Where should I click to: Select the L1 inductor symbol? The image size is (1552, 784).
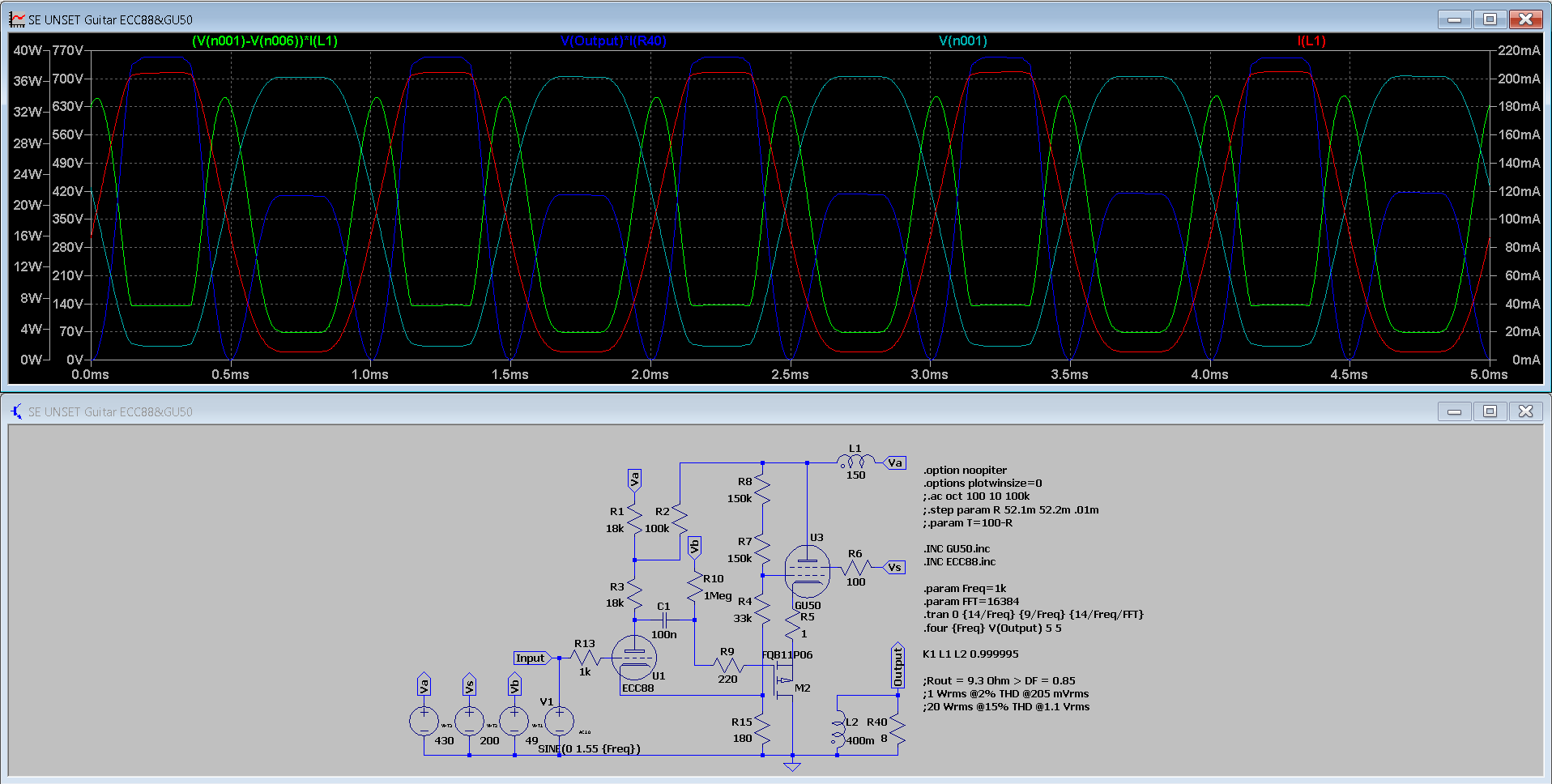coord(855,462)
